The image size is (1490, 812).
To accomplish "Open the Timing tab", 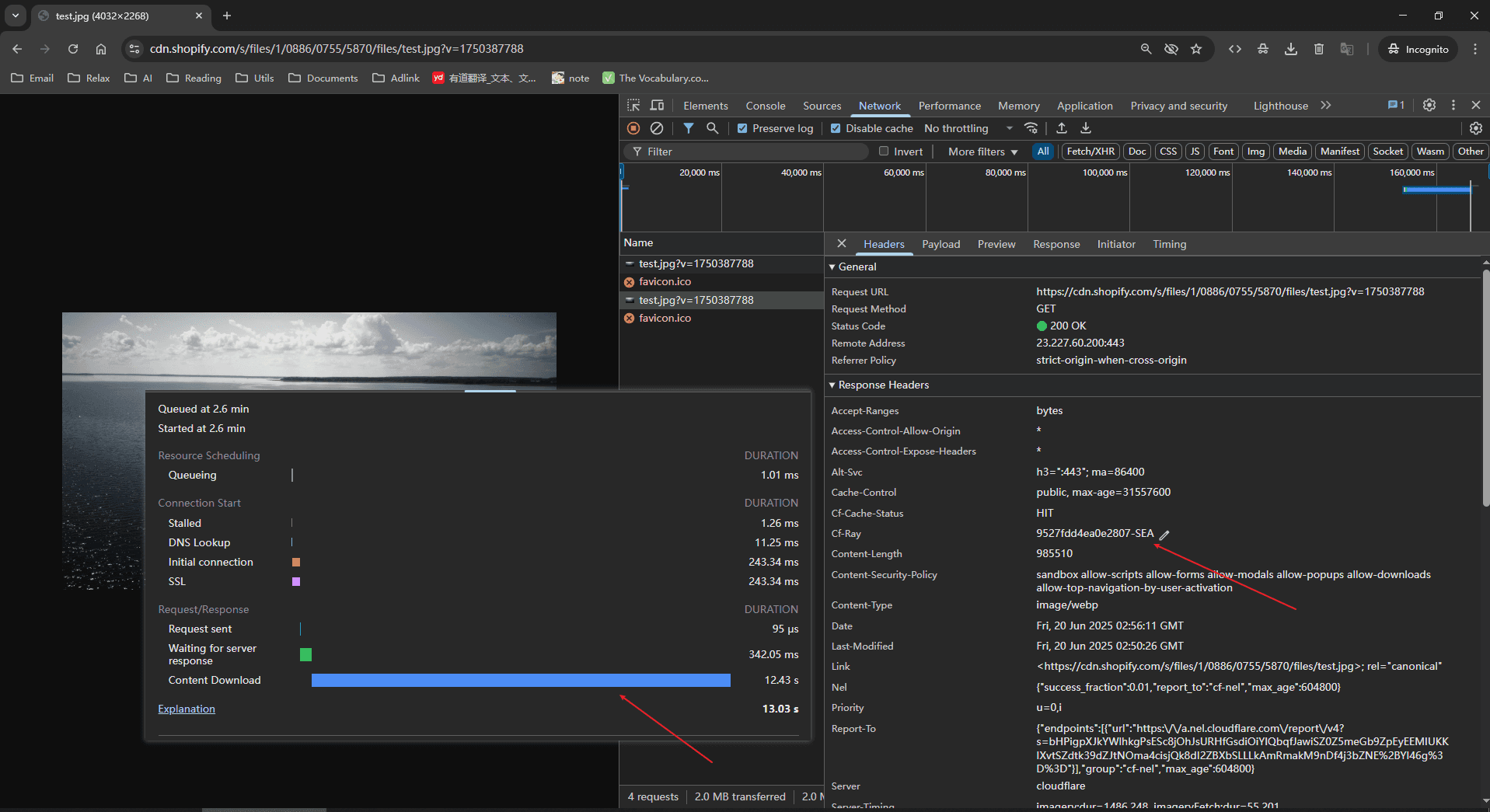I will point(1169,245).
